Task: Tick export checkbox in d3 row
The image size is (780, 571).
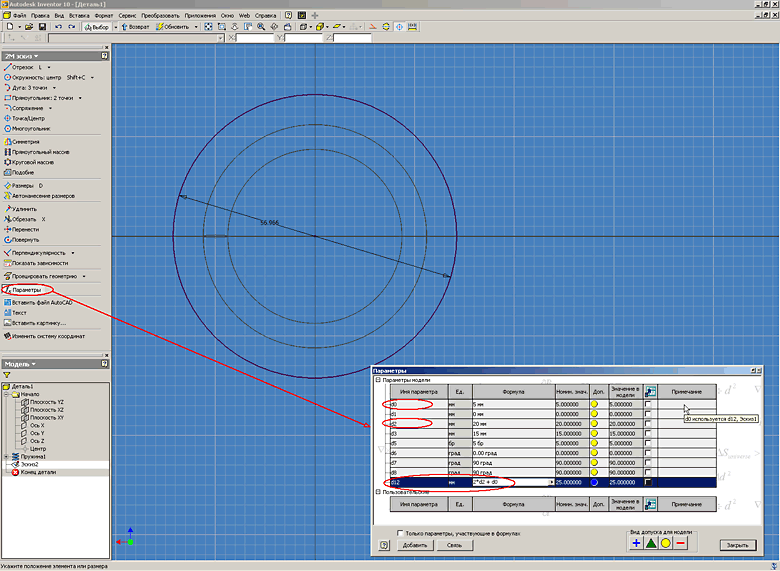Action: click(648, 433)
